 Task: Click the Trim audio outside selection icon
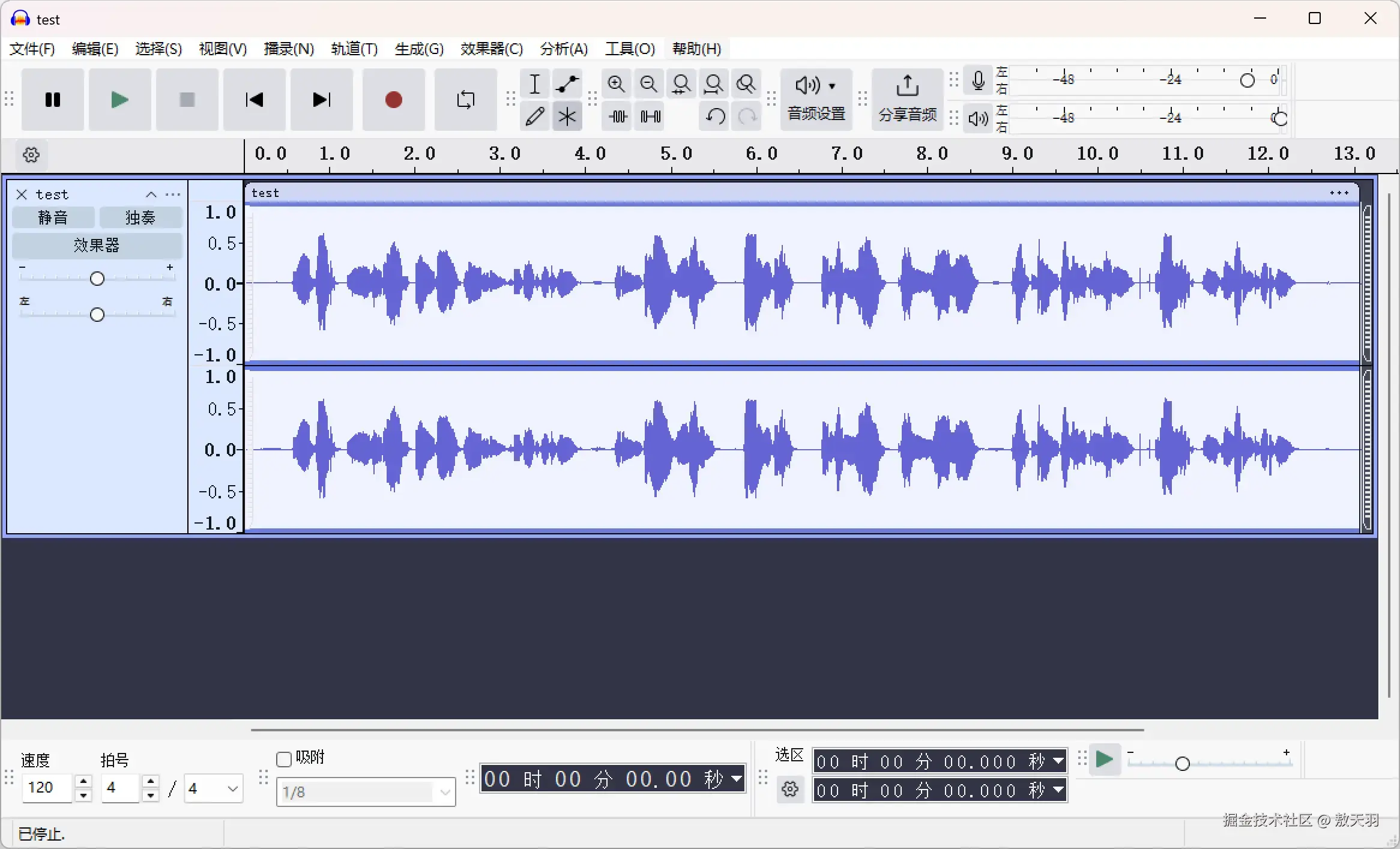tap(618, 116)
